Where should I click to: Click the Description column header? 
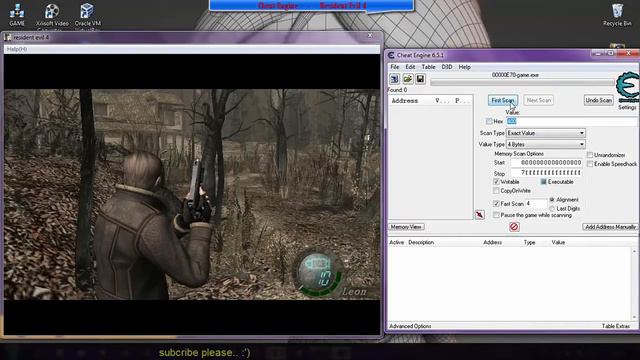(x=421, y=242)
